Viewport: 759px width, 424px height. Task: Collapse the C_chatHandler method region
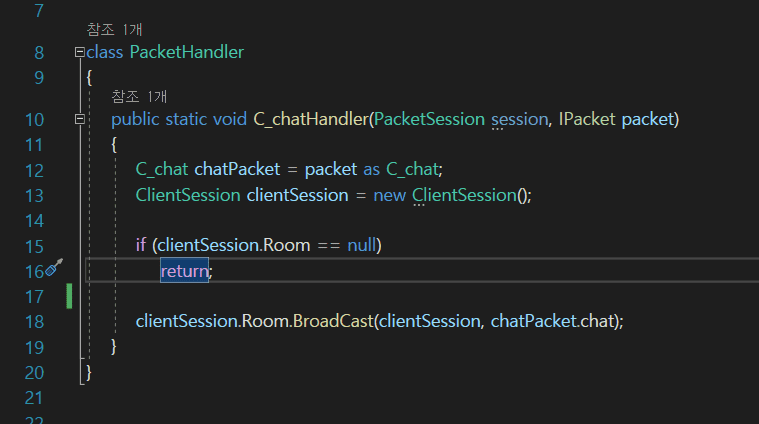(x=80, y=119)
